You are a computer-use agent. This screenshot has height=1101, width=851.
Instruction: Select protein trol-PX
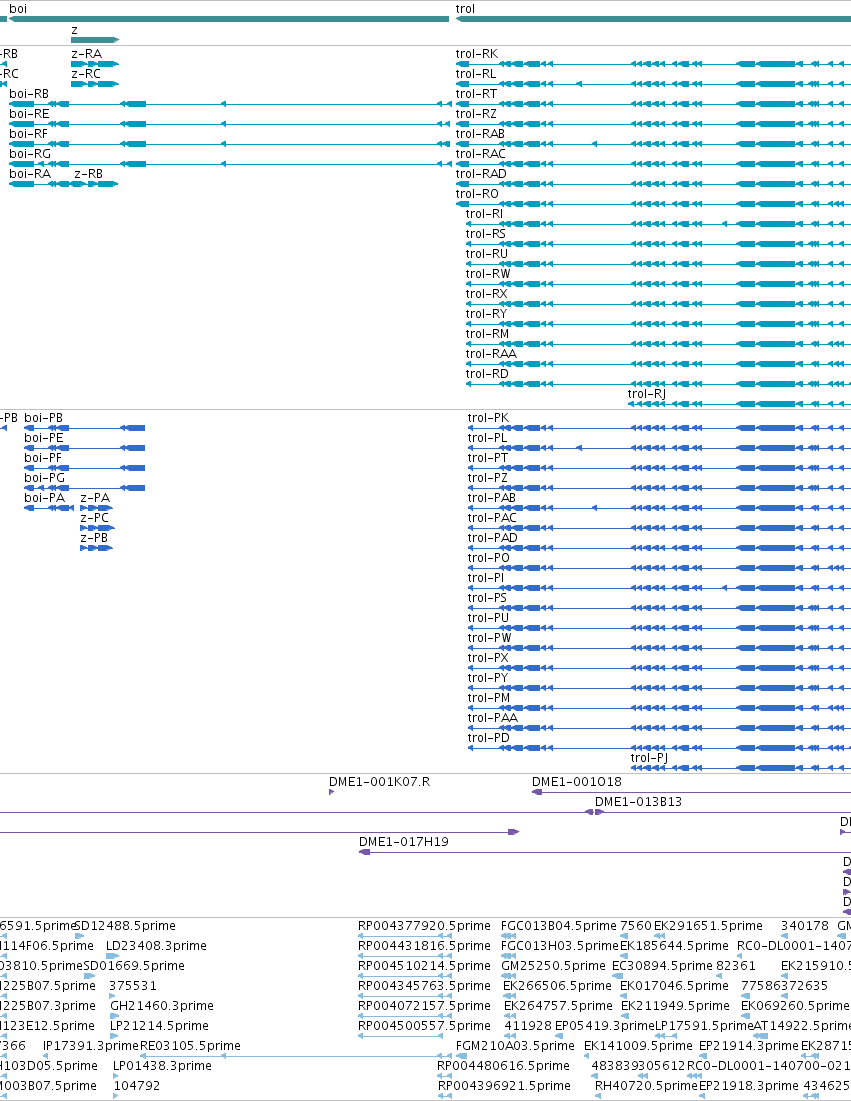pos(659,668)
